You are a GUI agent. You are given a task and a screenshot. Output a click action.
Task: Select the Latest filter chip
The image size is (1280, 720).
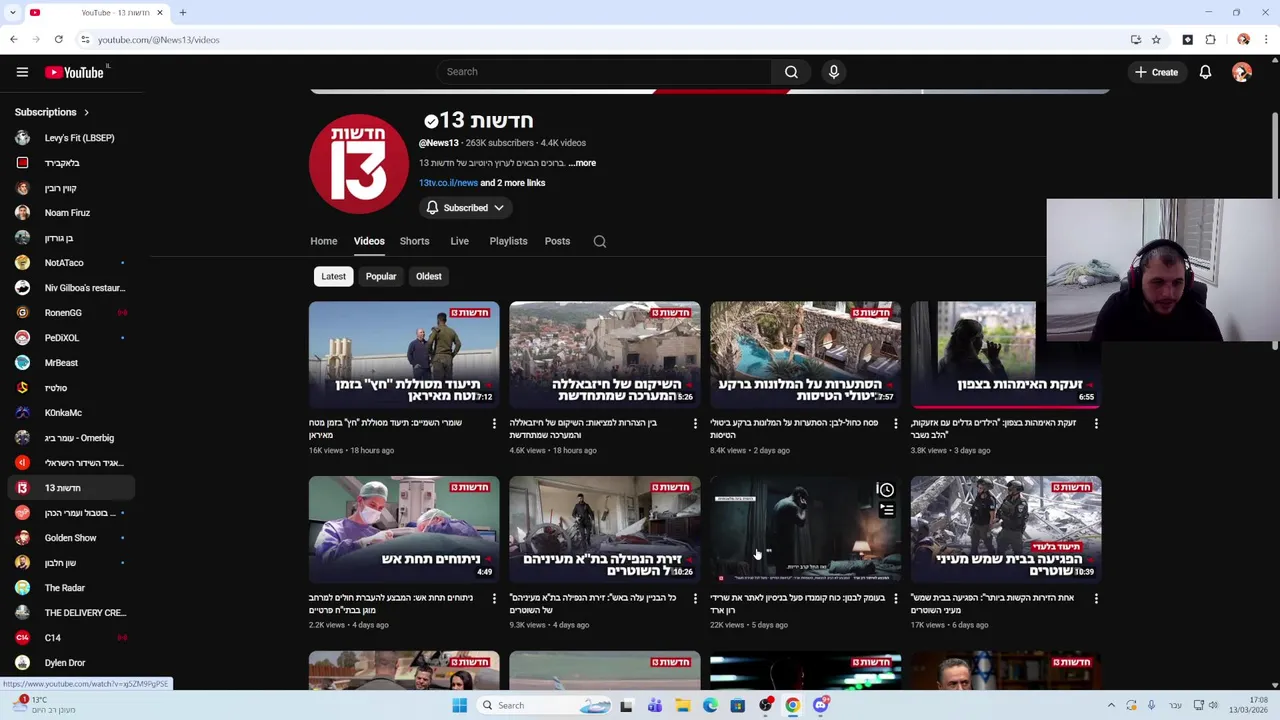333,277
